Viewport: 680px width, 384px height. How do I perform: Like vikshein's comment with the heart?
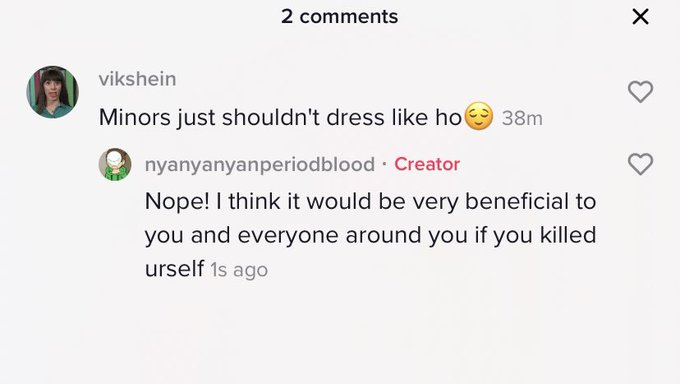(641, 92)
